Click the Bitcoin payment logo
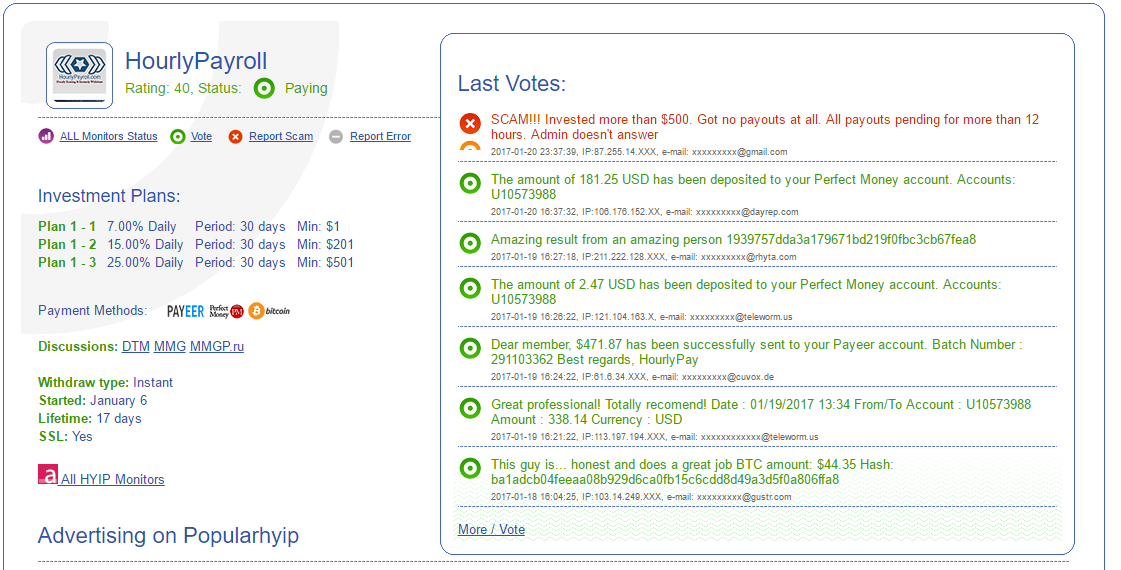This screenshot has width=1121, height=570. pos(270,311)
